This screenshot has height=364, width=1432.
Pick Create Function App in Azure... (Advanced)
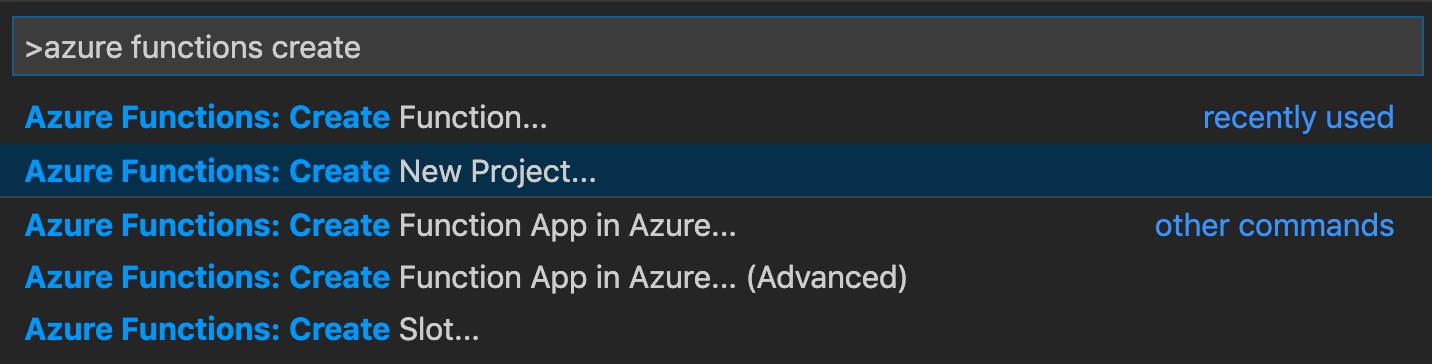click(716, 277)
